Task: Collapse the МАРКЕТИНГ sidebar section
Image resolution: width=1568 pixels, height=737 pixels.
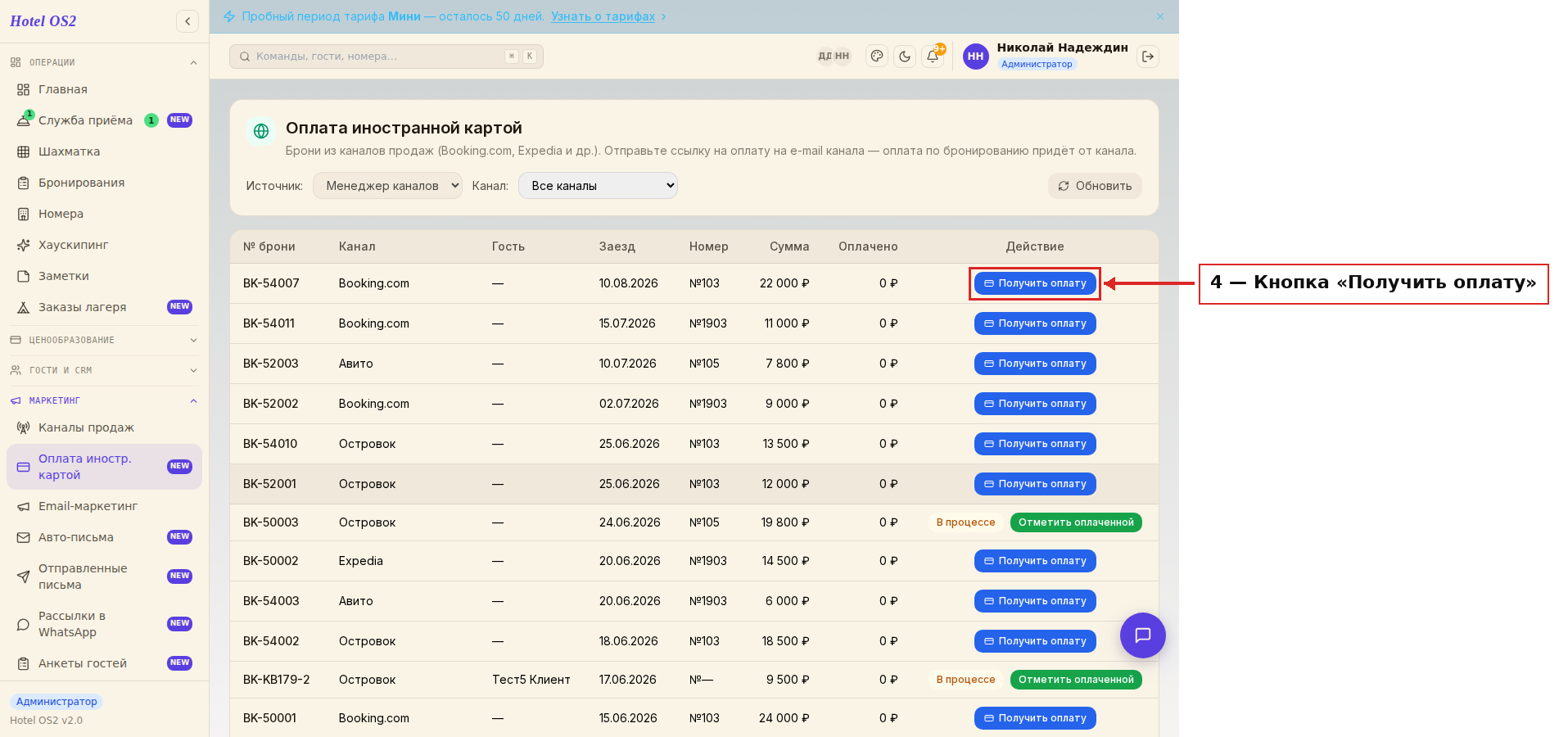Action: point(104,400)
